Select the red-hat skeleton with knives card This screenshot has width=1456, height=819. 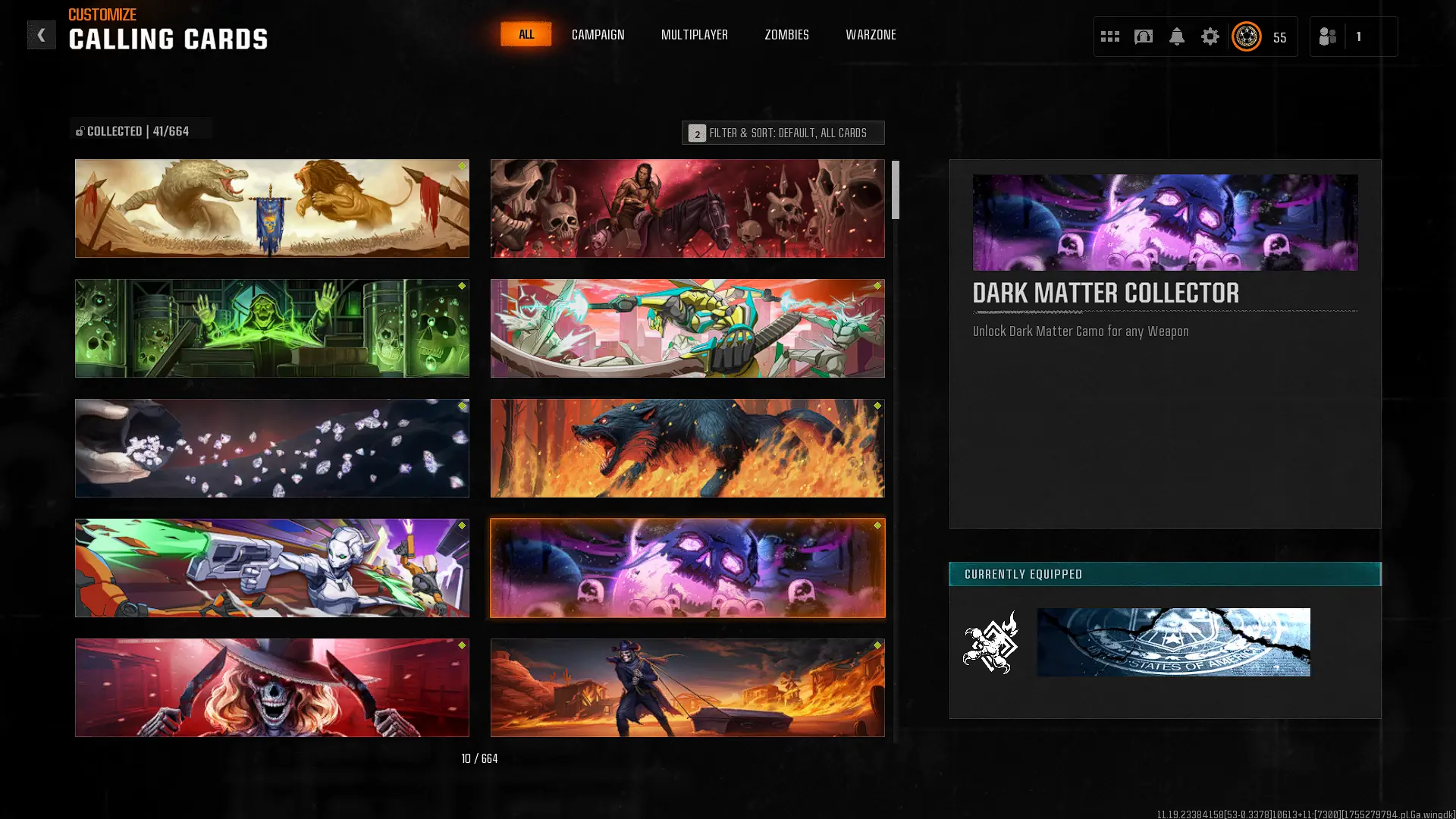[271, 688]
